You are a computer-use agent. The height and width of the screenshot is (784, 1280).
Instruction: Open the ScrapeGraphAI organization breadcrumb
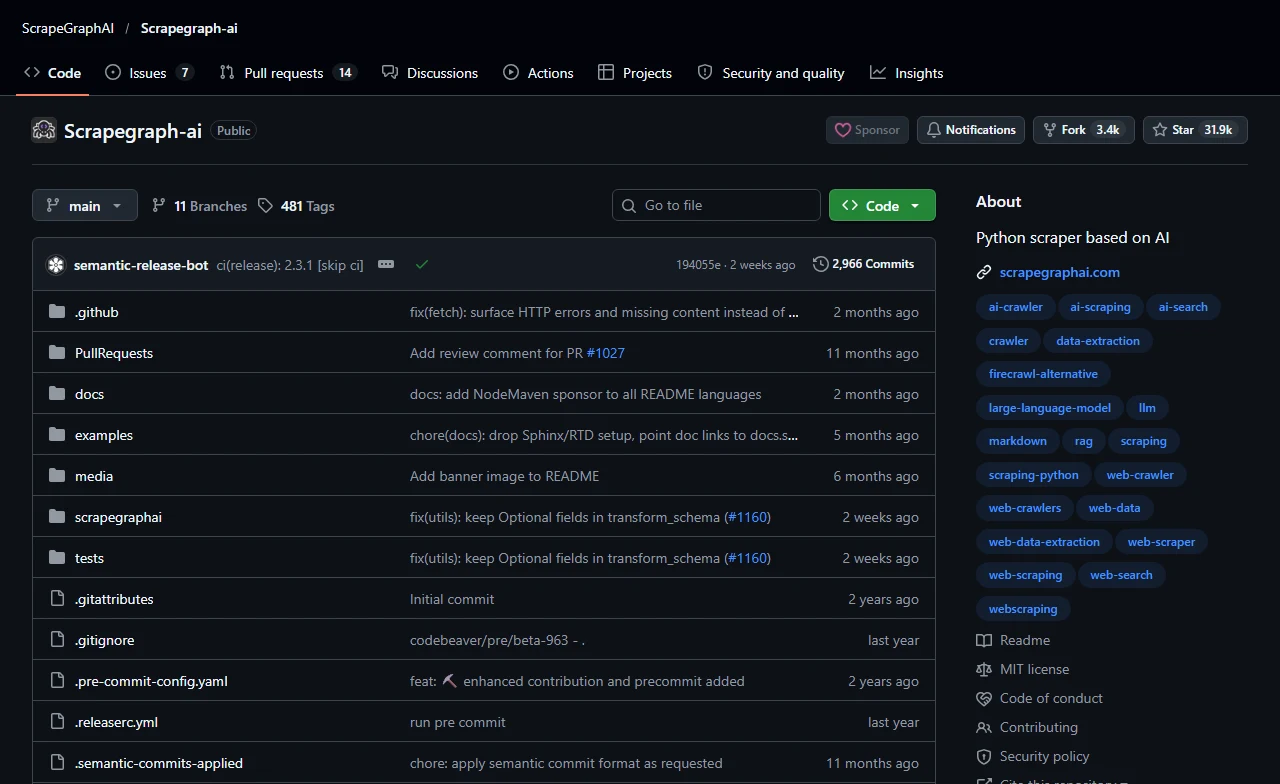coord(68,28)
